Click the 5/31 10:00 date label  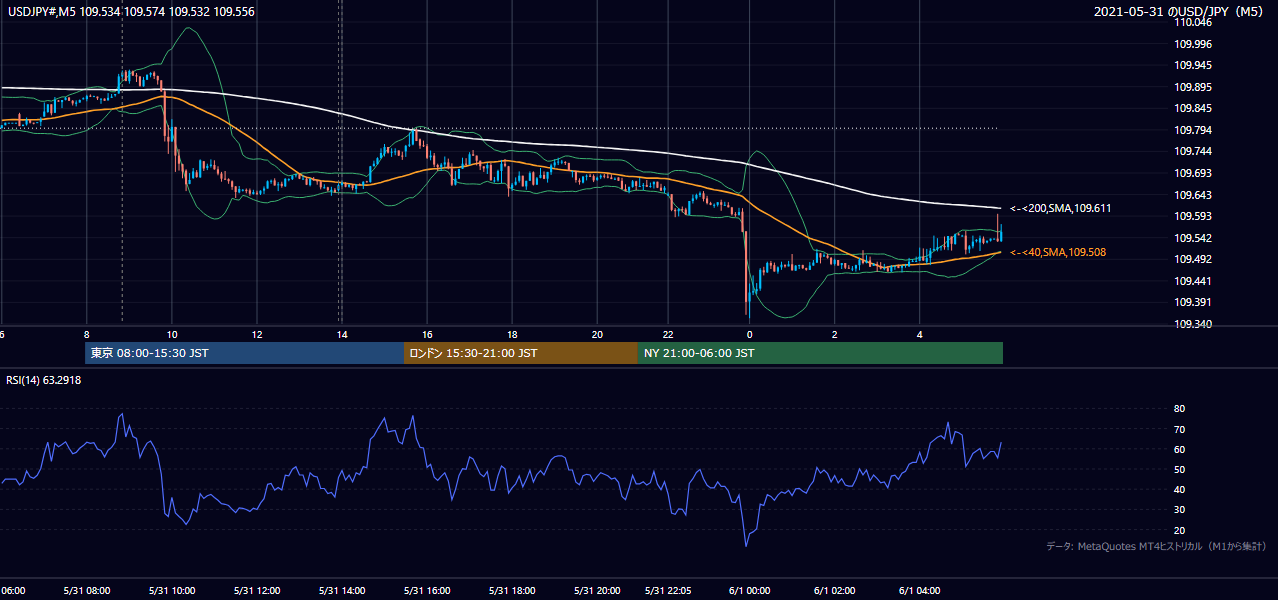(171, 591)
